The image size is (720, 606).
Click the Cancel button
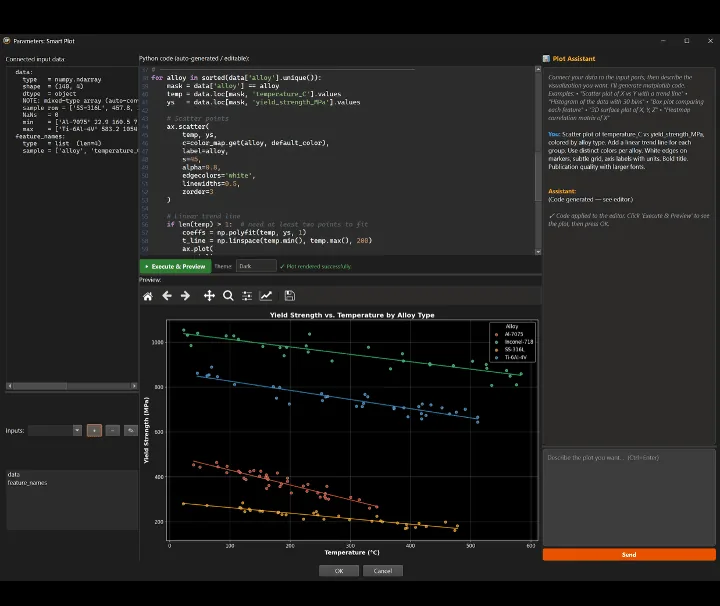[x=383, y=571]
